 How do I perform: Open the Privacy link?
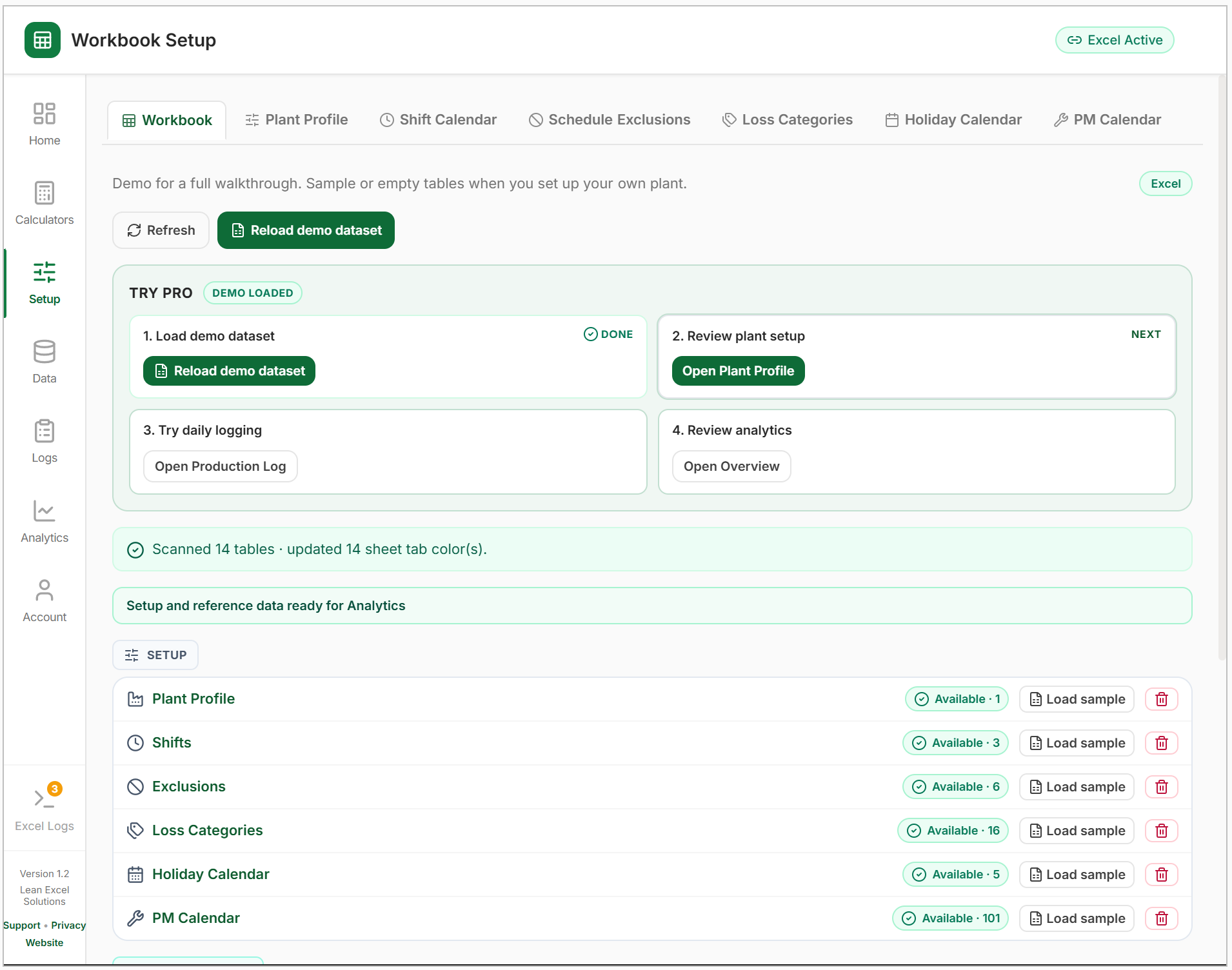coord(68,925)
